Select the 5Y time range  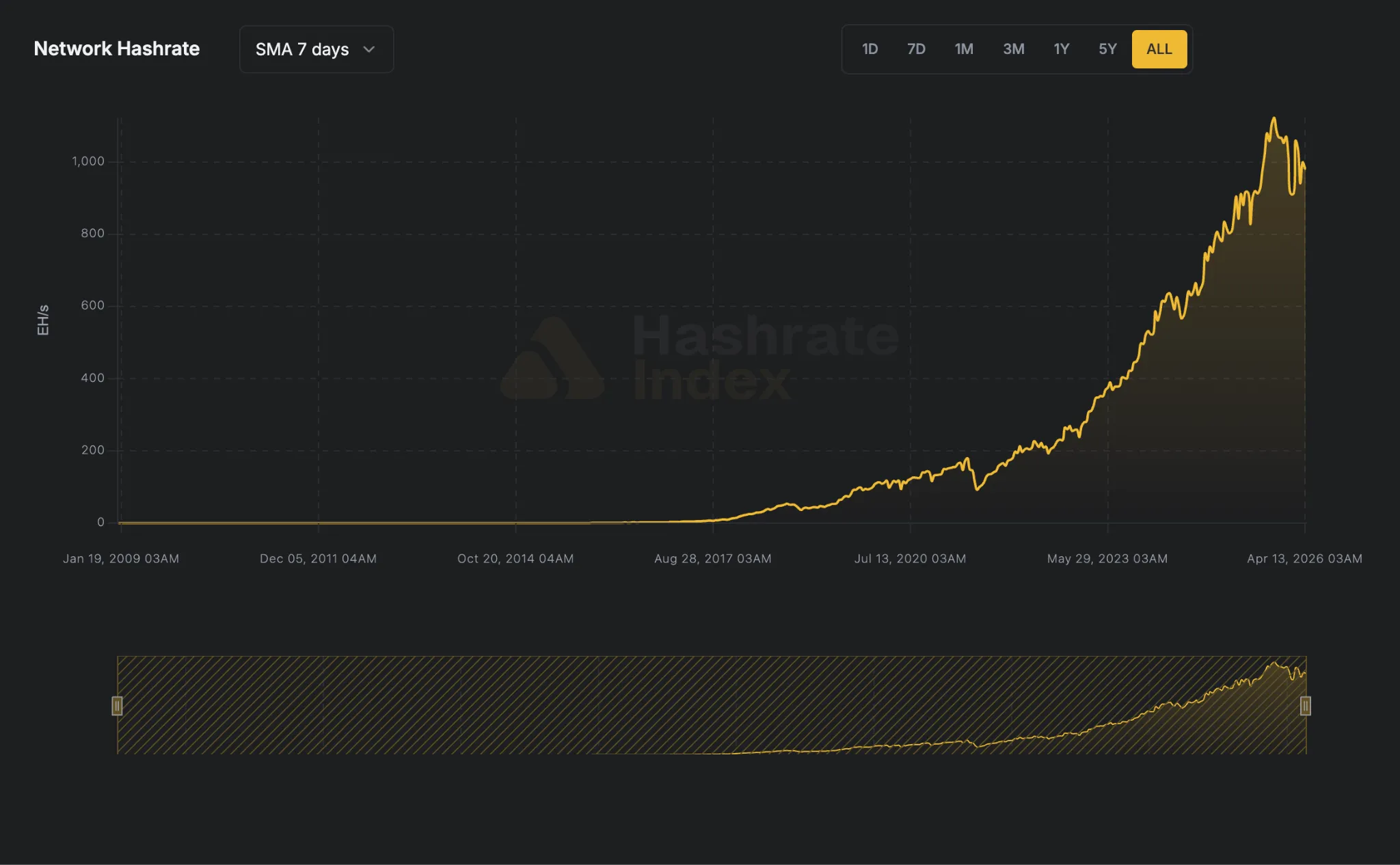[x=1108, y=49]
